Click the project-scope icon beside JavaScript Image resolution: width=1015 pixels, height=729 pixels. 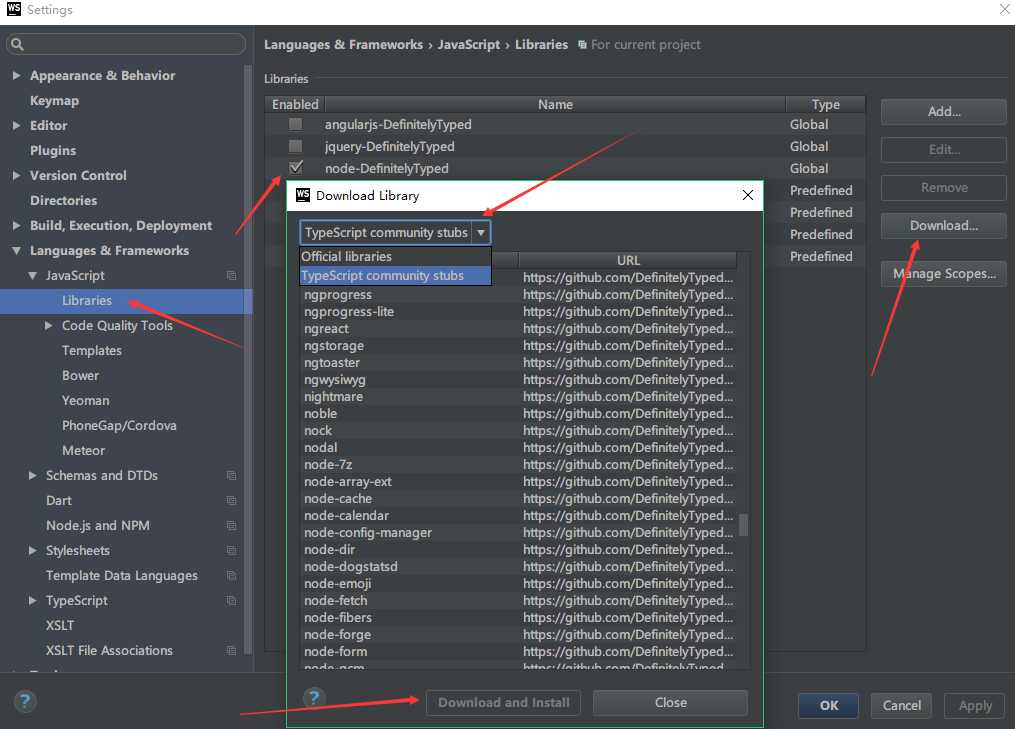click(x=231, y=276)
